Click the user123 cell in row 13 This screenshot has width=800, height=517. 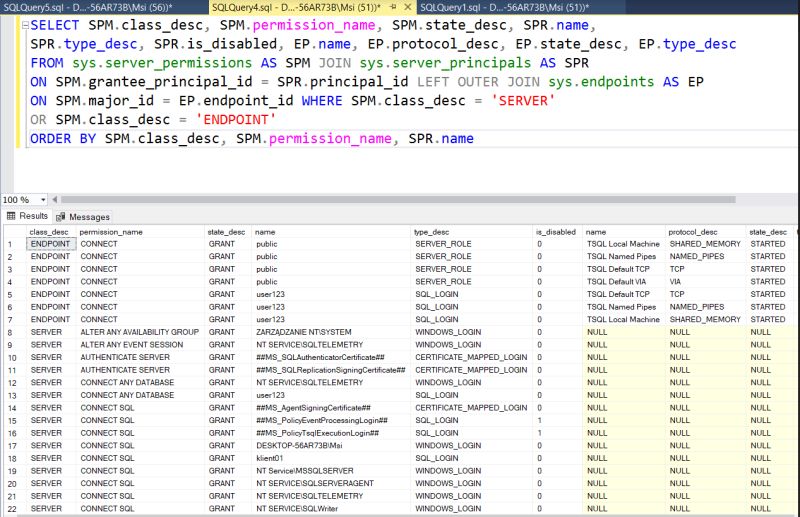coord(331,395)
